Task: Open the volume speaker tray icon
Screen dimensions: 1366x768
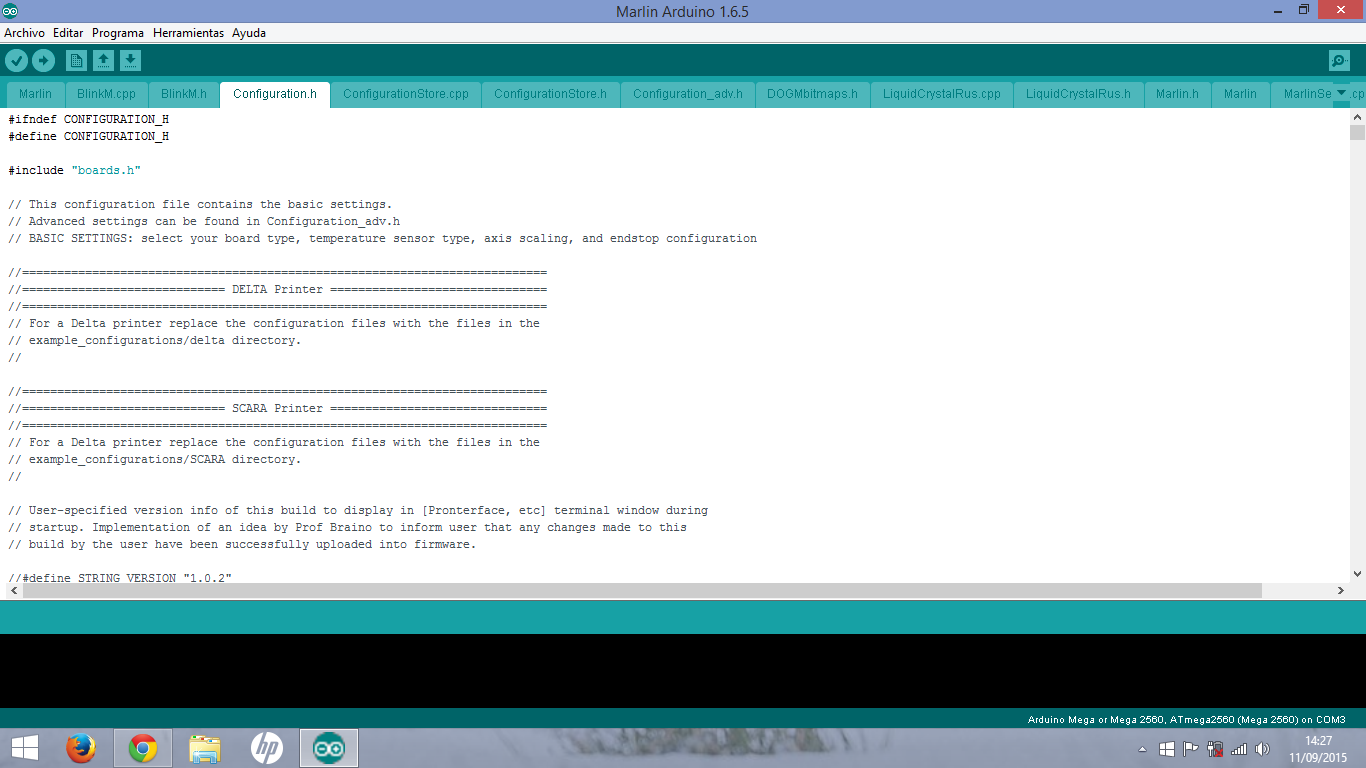Action: tap(1263, 748)
